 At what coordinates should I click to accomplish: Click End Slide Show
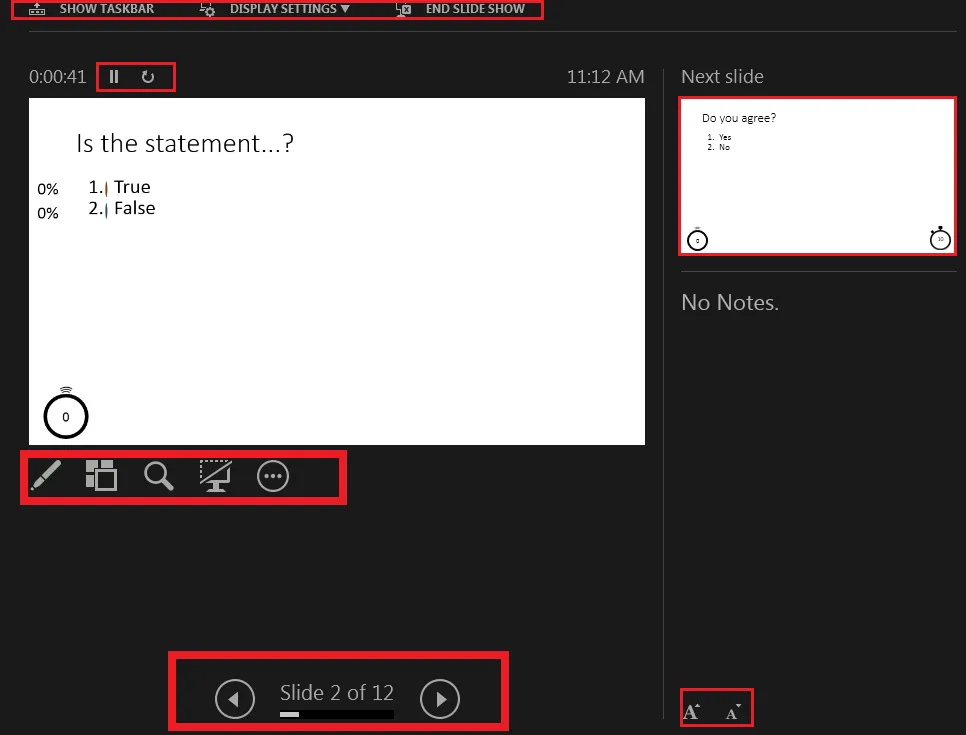tap(460, 9)
